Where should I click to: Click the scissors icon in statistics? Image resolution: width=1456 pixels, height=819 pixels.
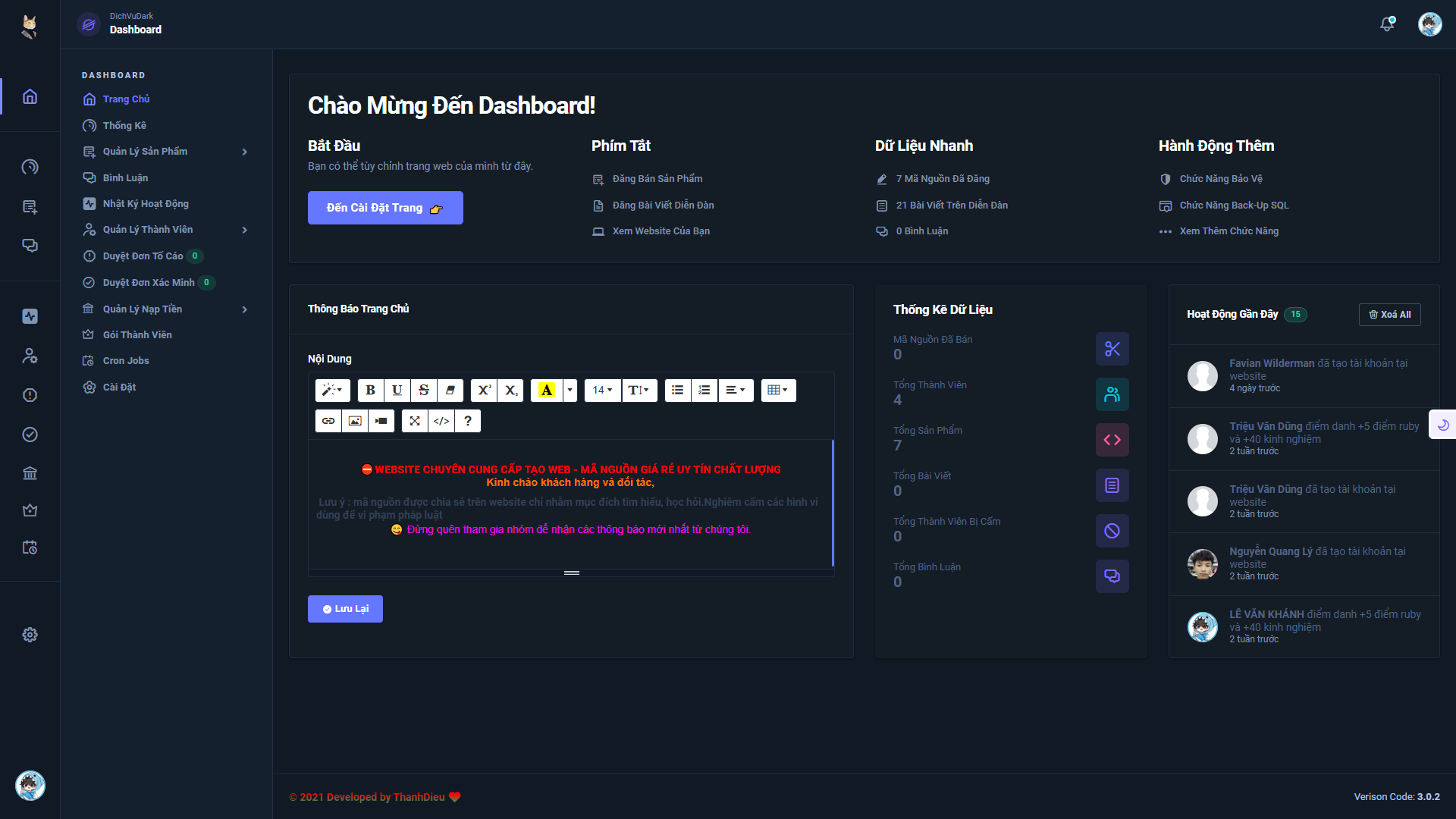tap(1112, 349)
